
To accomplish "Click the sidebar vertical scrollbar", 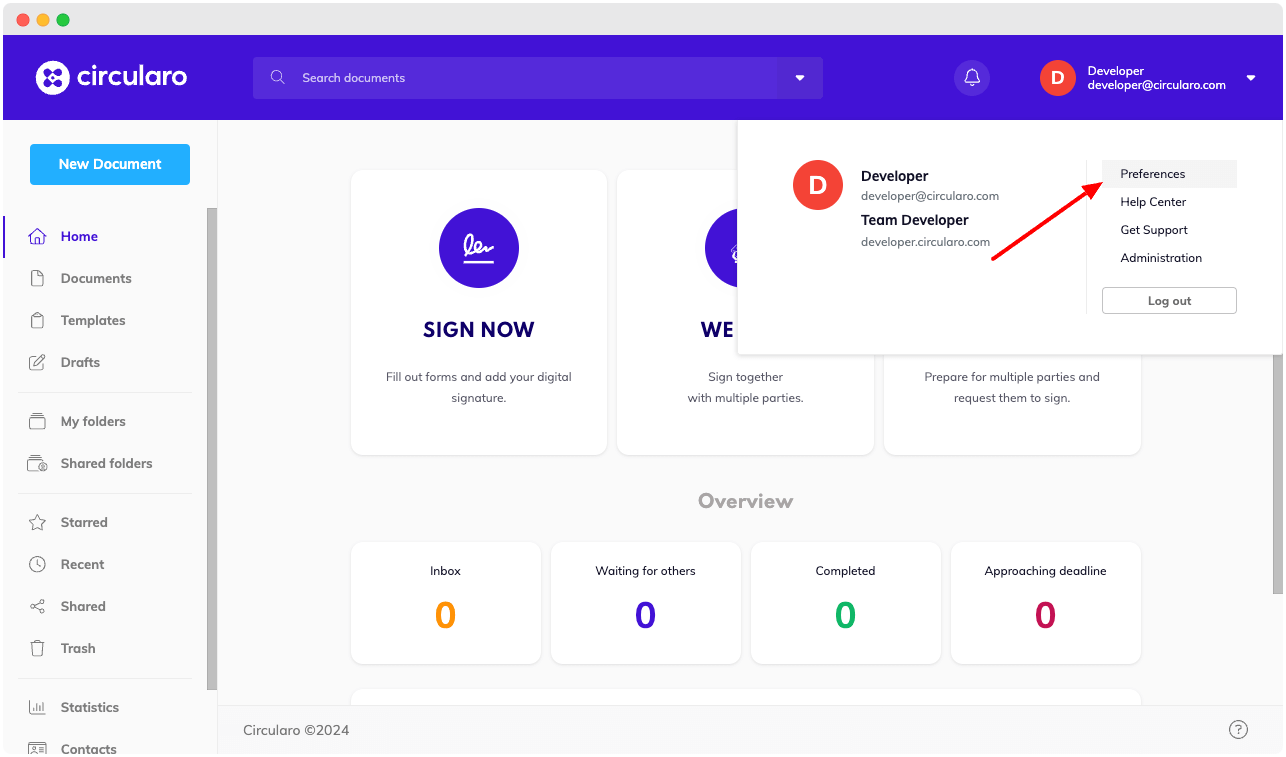I will [211, 448].
